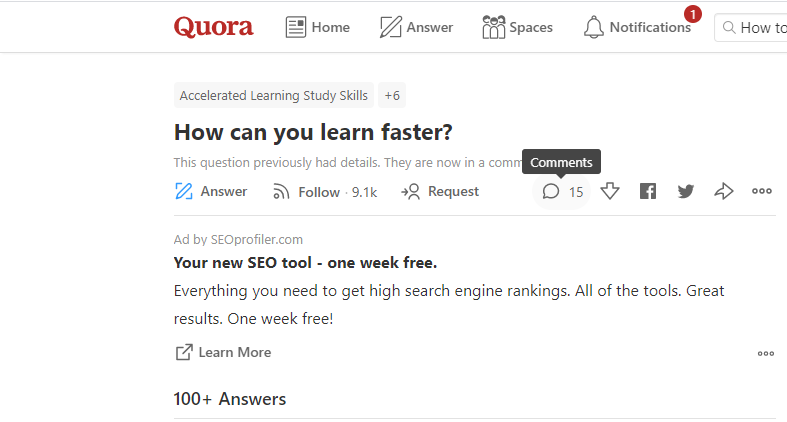The width and height of the screenshot is (787, 422).
Task: Follow this question with 9.1k followers
Action: 325,192
